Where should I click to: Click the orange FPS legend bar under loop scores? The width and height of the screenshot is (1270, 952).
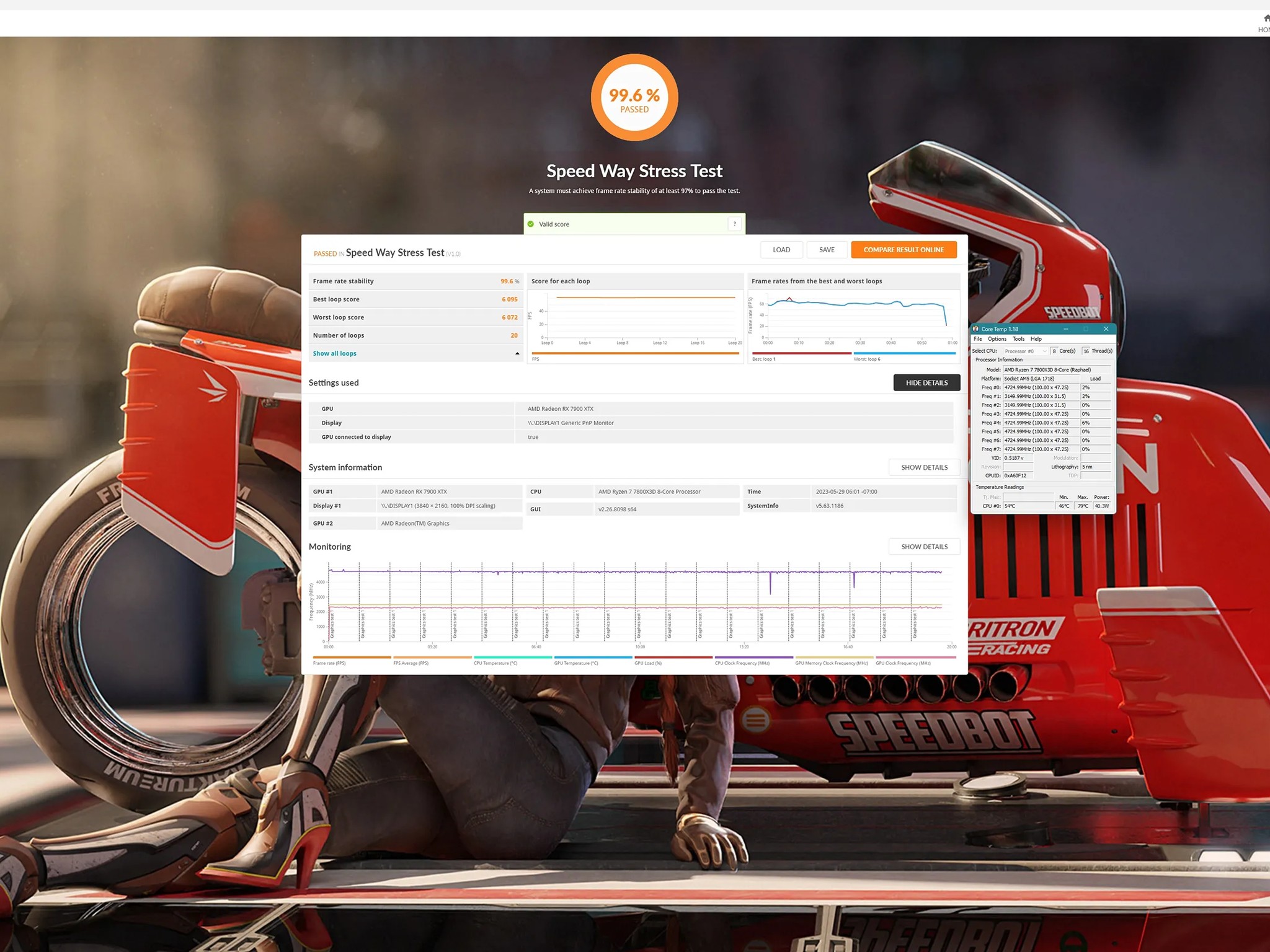click(x=636, y=353)
